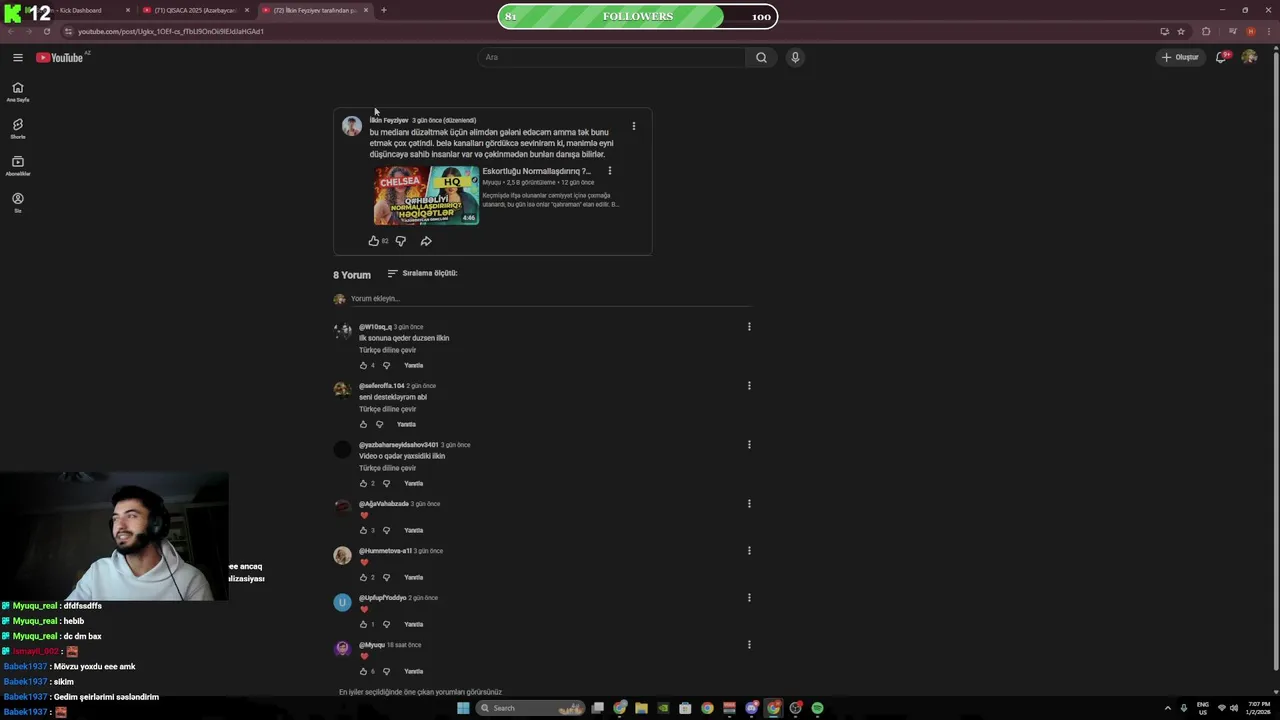Open the YouTube hamburger guide menu
The width and height of the screenshot is (1280, 720).
click(17, 57)
